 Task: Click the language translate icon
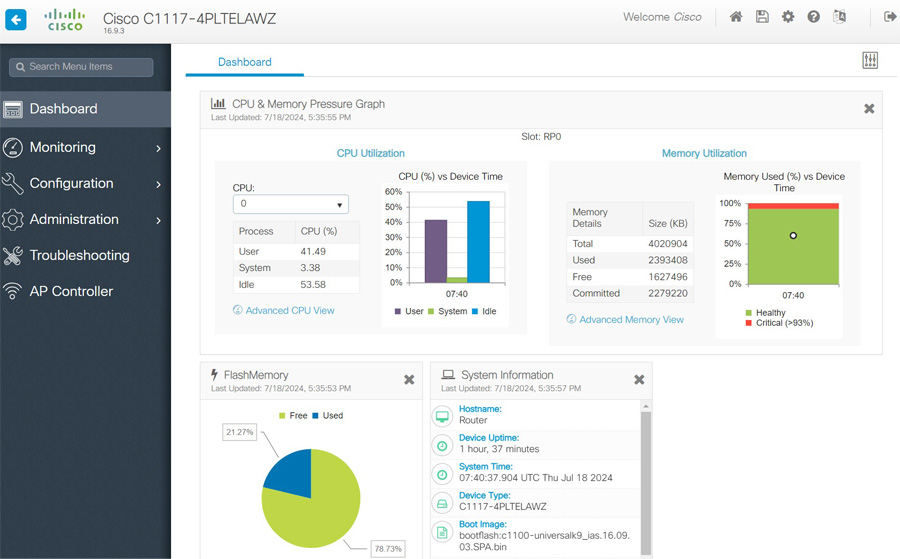839,17
